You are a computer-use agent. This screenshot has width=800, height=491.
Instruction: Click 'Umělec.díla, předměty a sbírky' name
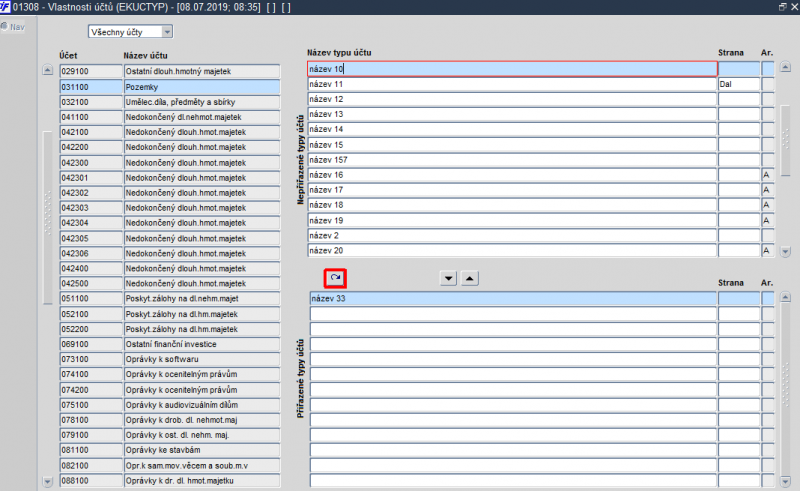(x=202, y=102)
